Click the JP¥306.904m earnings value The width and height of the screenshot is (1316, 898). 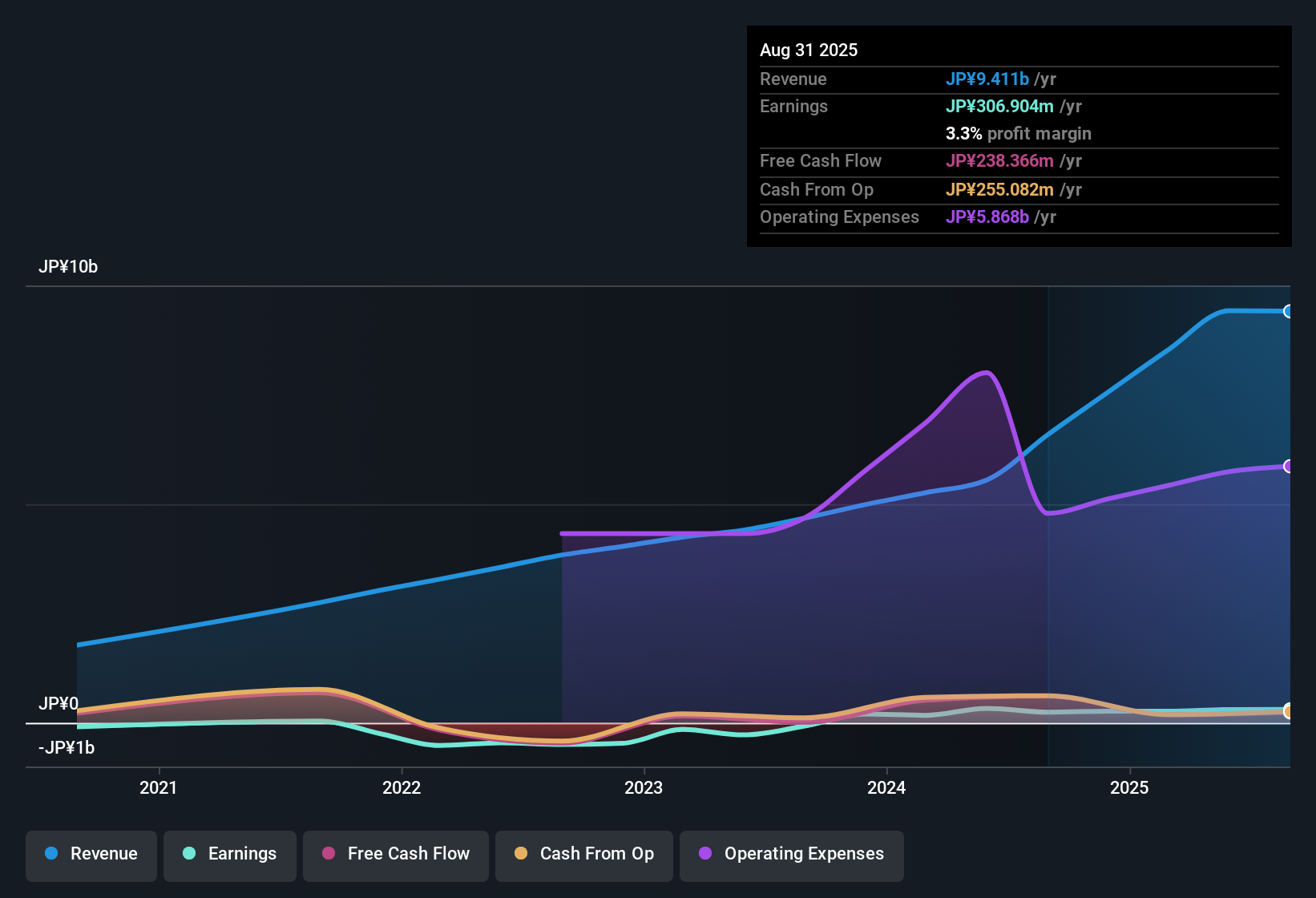click(999, 107)
